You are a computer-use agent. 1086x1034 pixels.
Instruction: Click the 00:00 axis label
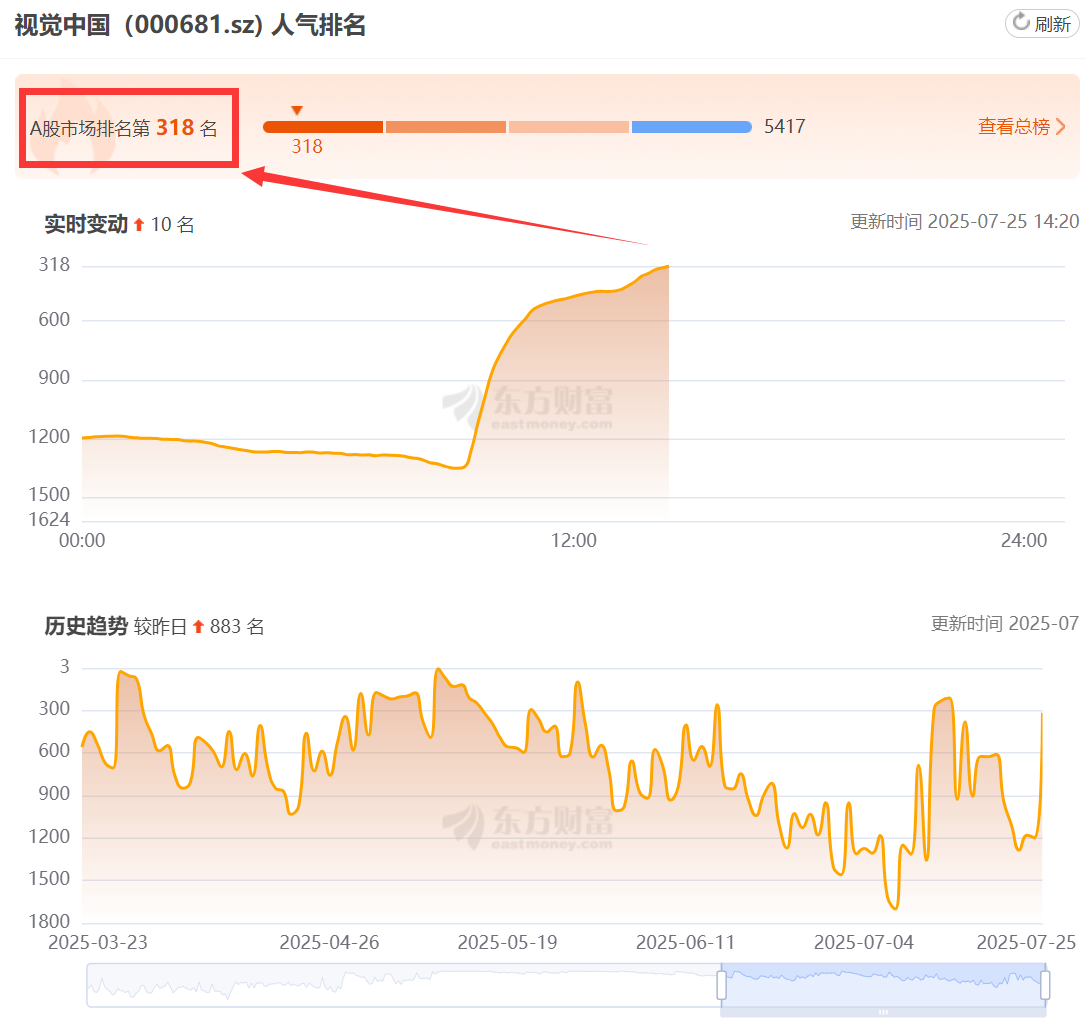click(x=82, y=540)
